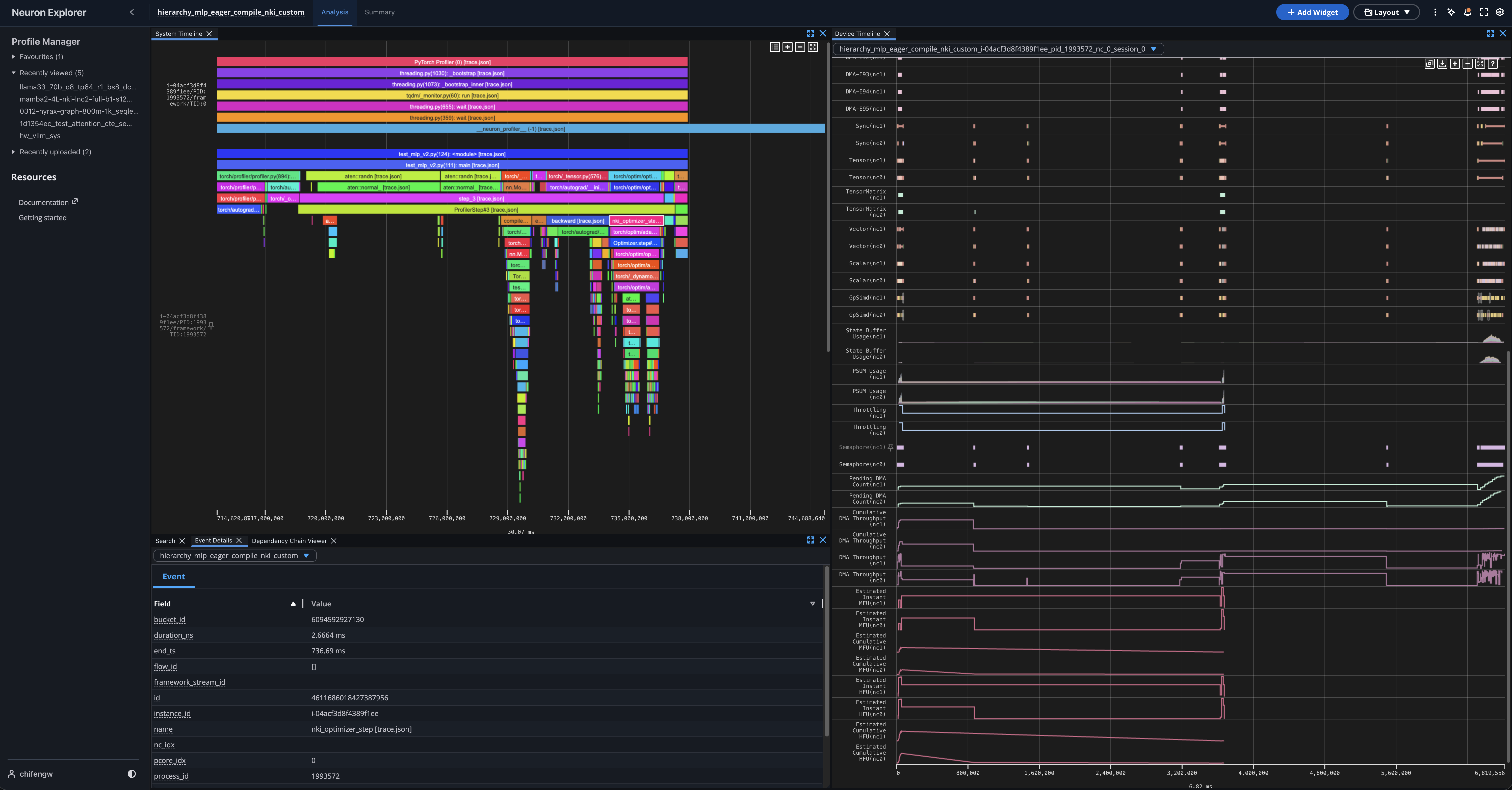Collapse the Neuron Explorer sidebar chevron
The width and height of the screenshot is (1512, 790).
[x=132, y=12]
